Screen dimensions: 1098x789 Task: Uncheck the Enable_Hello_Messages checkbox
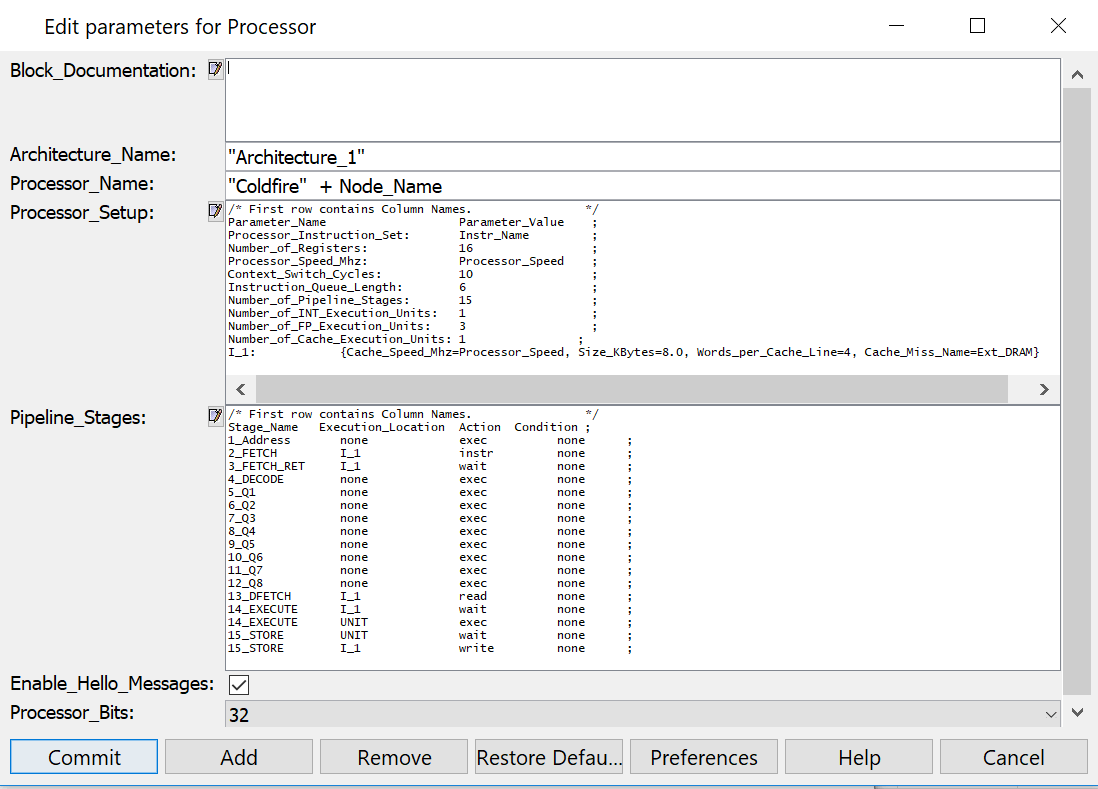coord(239,685)
